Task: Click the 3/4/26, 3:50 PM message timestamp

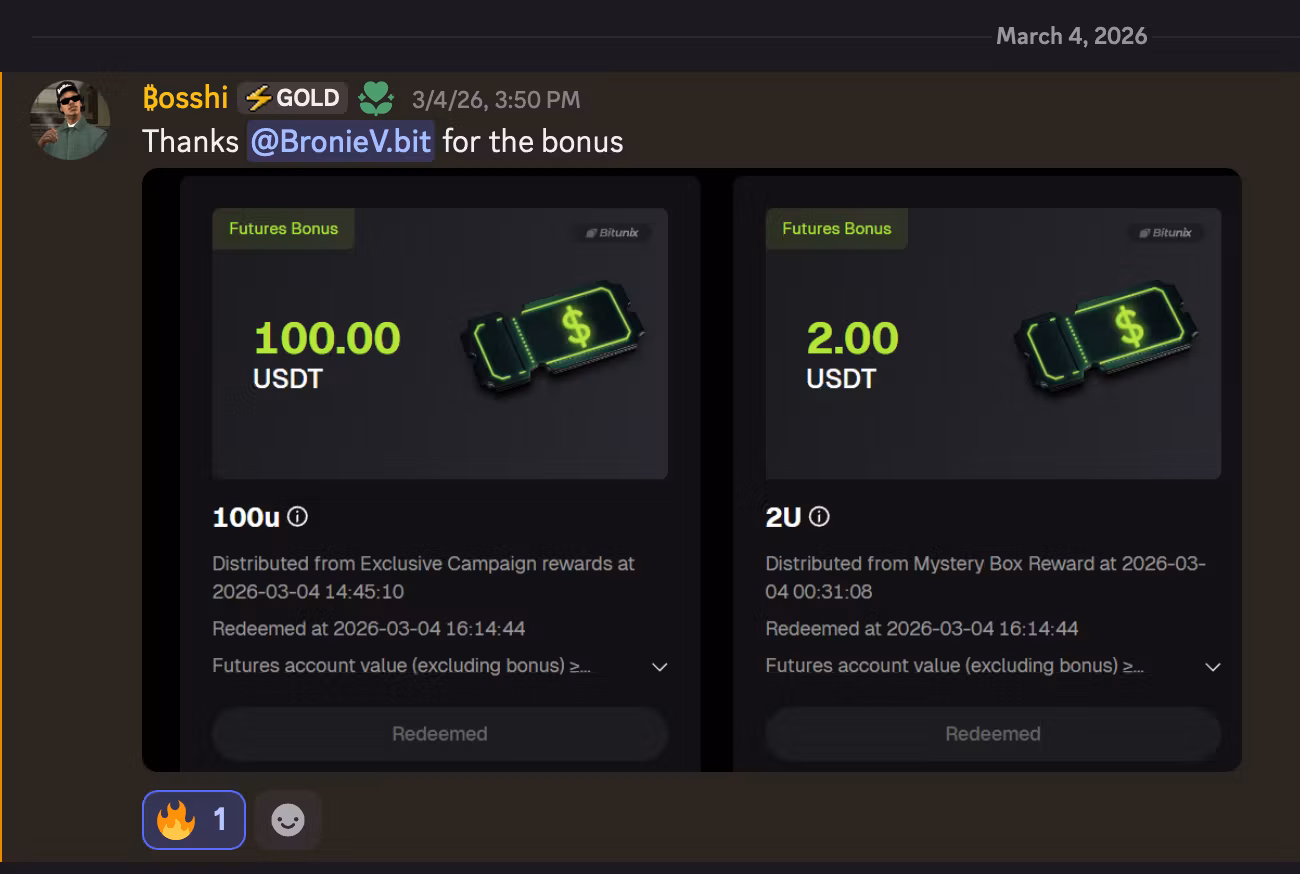Action: (496, 99)
